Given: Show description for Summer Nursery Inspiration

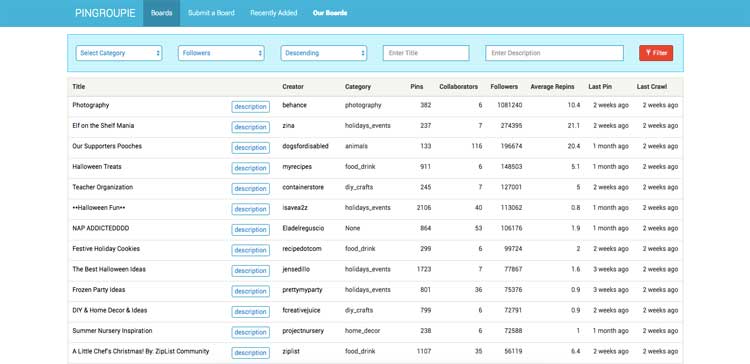Looking at the screenshot, I should point(251,332).
